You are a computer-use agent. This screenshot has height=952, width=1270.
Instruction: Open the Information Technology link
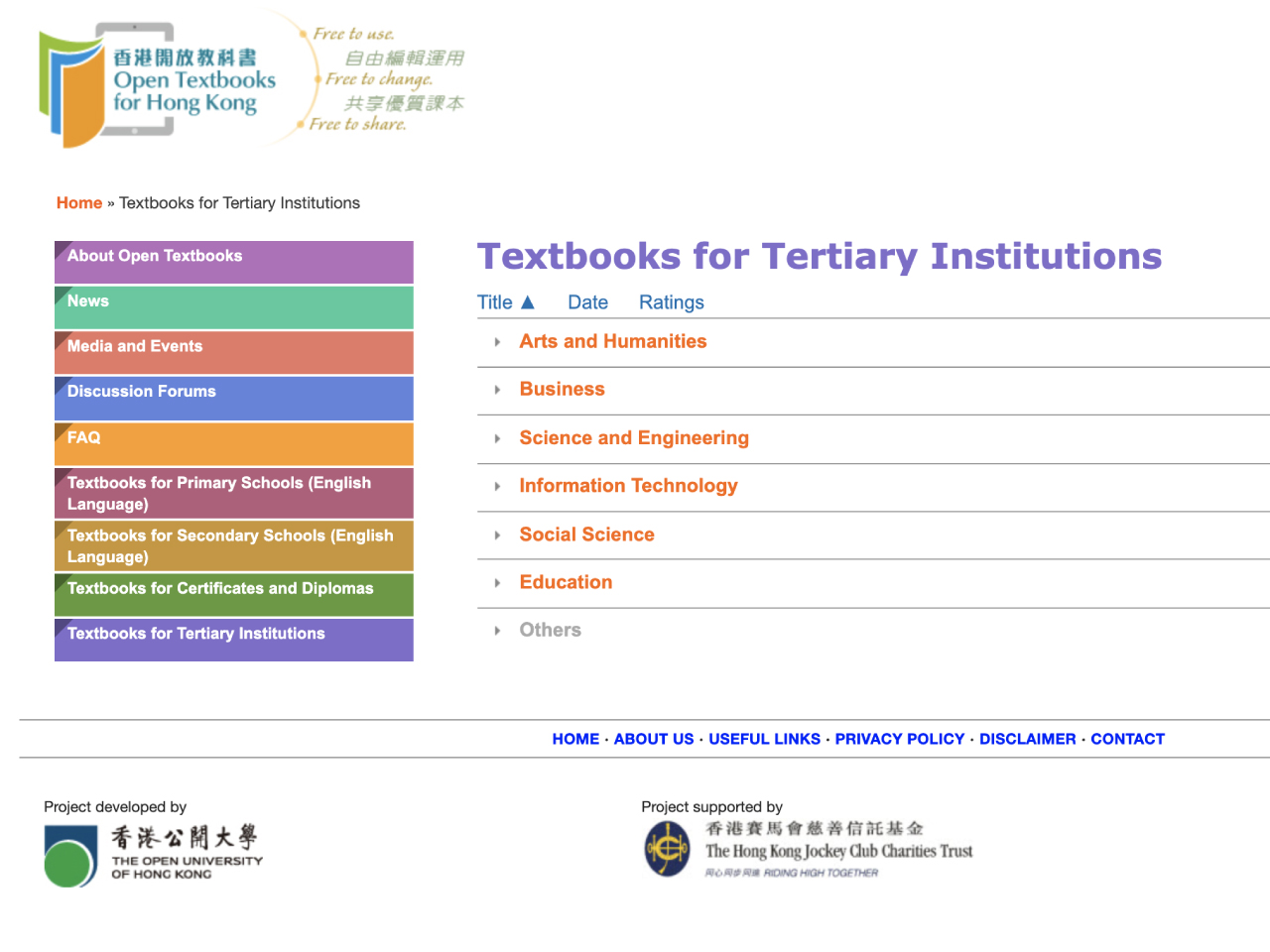click(628, 486)
